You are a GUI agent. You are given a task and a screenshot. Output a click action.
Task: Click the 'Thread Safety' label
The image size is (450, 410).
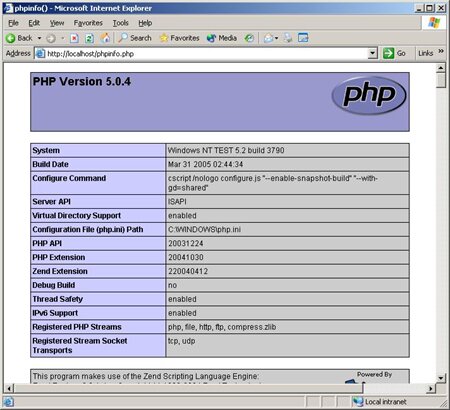click(57, 299)
